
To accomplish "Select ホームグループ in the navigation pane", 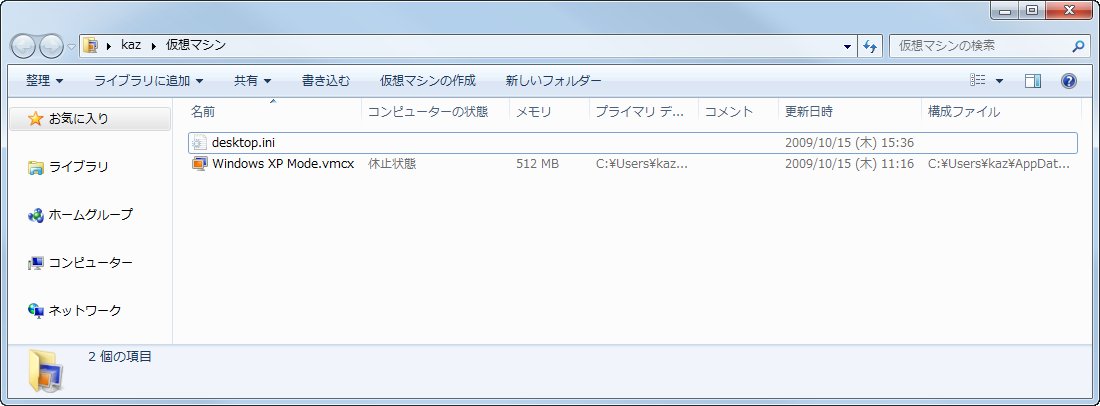I will click(x=90, y=215).
